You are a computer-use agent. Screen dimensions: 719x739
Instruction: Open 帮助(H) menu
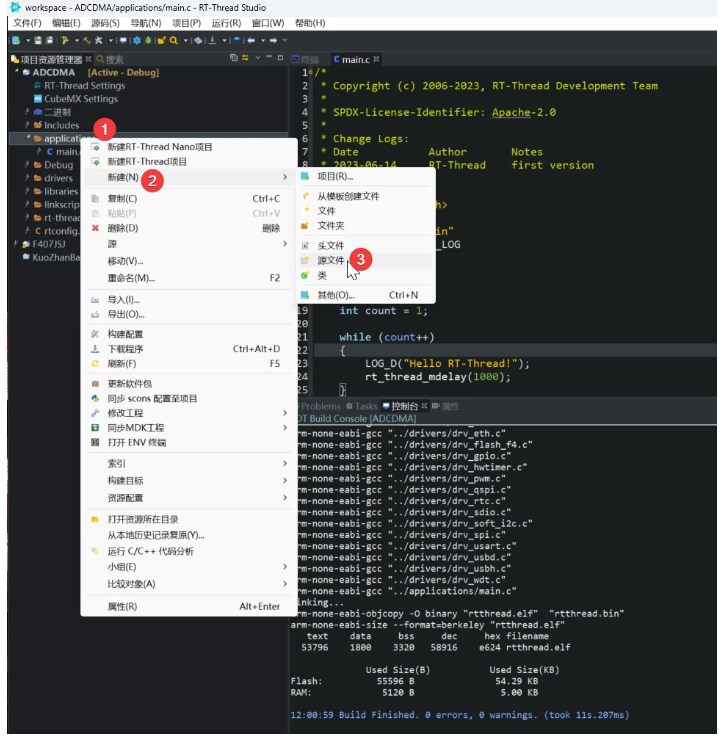tap(310, 23)
